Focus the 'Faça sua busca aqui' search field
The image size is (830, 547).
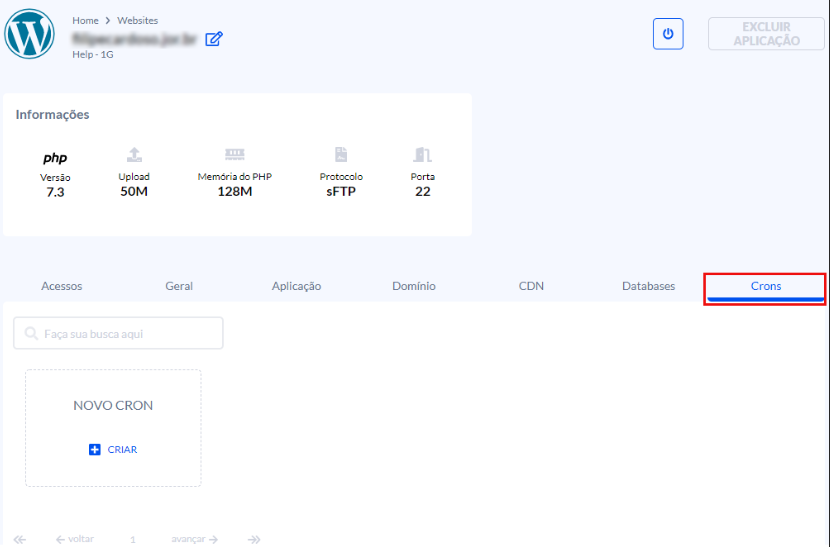click(x=118, y=333)
